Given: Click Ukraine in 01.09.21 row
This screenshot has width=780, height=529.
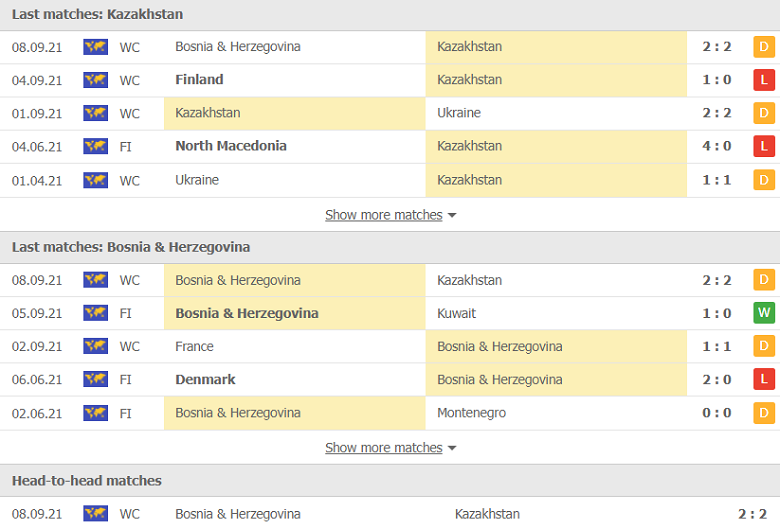Looking at the screenshot, I should point(459,113).
